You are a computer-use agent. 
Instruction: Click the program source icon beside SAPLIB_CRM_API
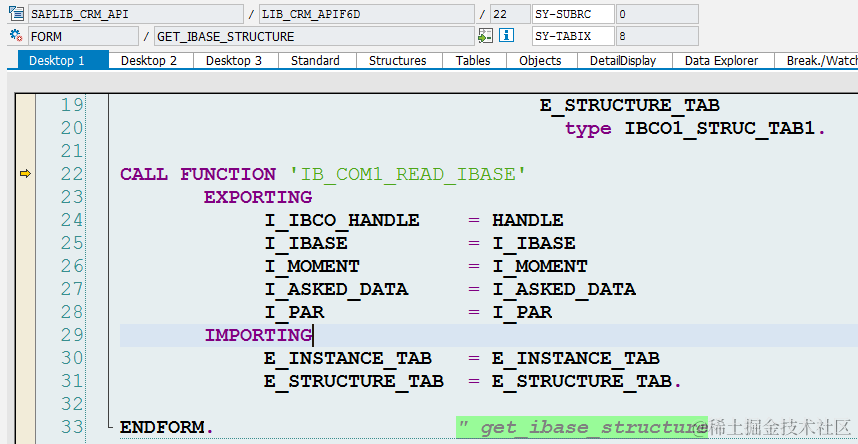click(15, 13)
